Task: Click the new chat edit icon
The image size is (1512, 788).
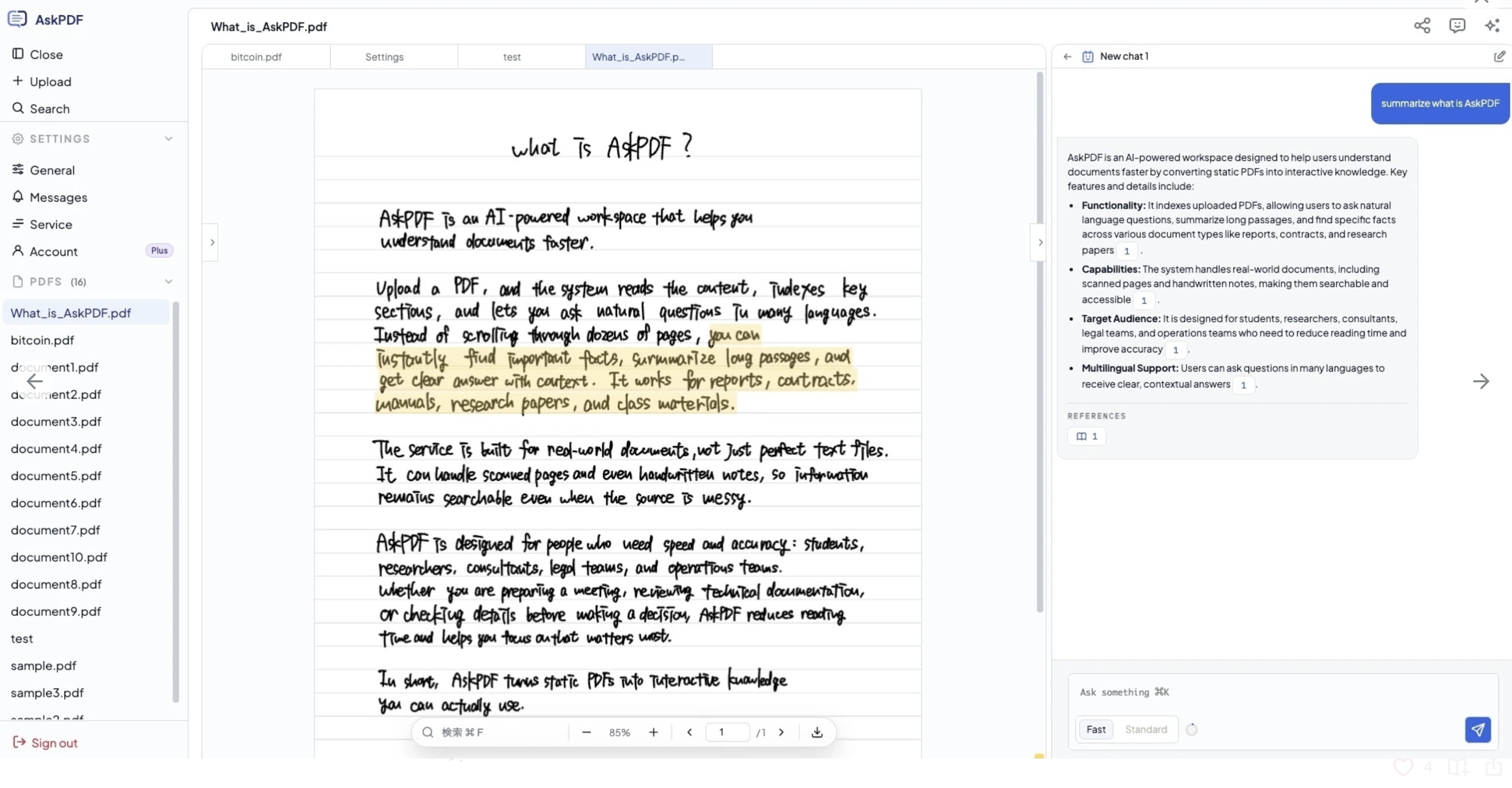Action: coord(1499,56)
